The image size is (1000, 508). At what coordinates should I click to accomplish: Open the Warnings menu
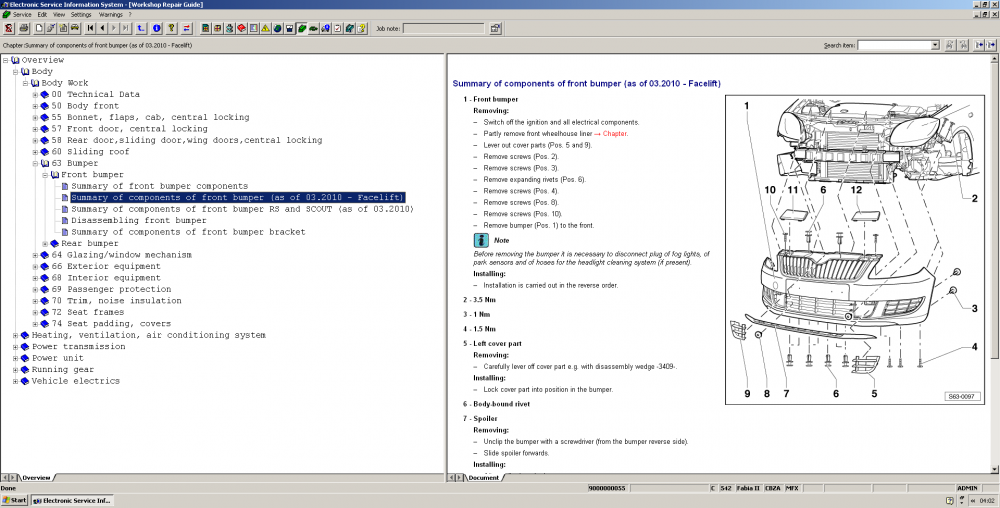(111, 14)
